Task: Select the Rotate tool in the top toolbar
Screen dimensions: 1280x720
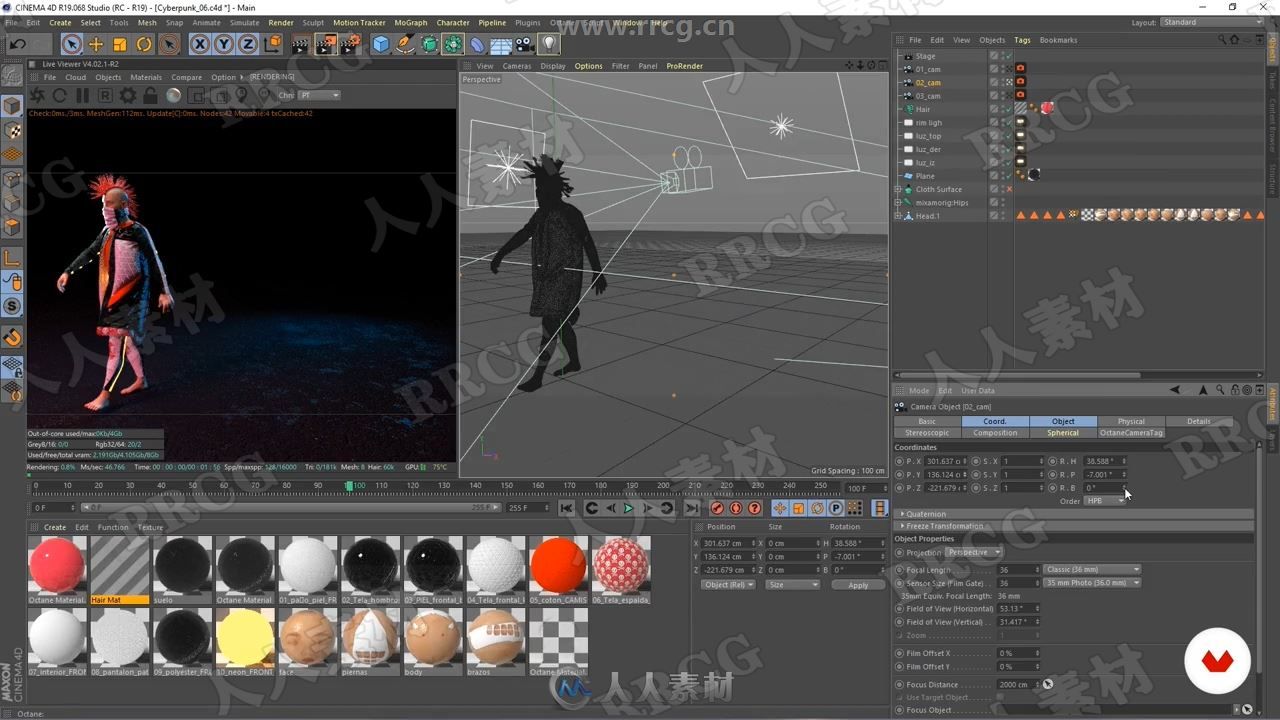Action: click(144, 44)
